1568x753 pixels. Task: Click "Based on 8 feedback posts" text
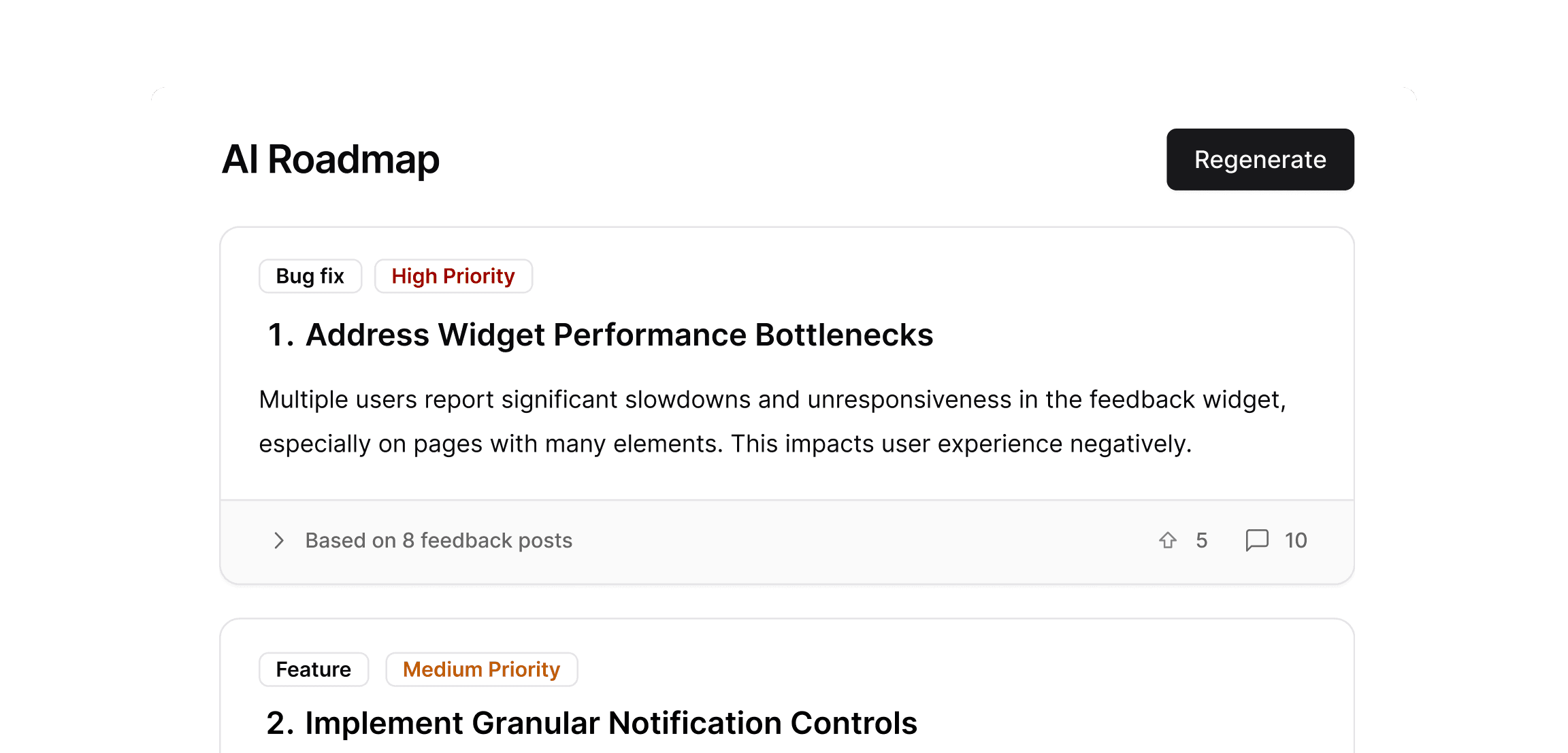(x=438, y=541)
